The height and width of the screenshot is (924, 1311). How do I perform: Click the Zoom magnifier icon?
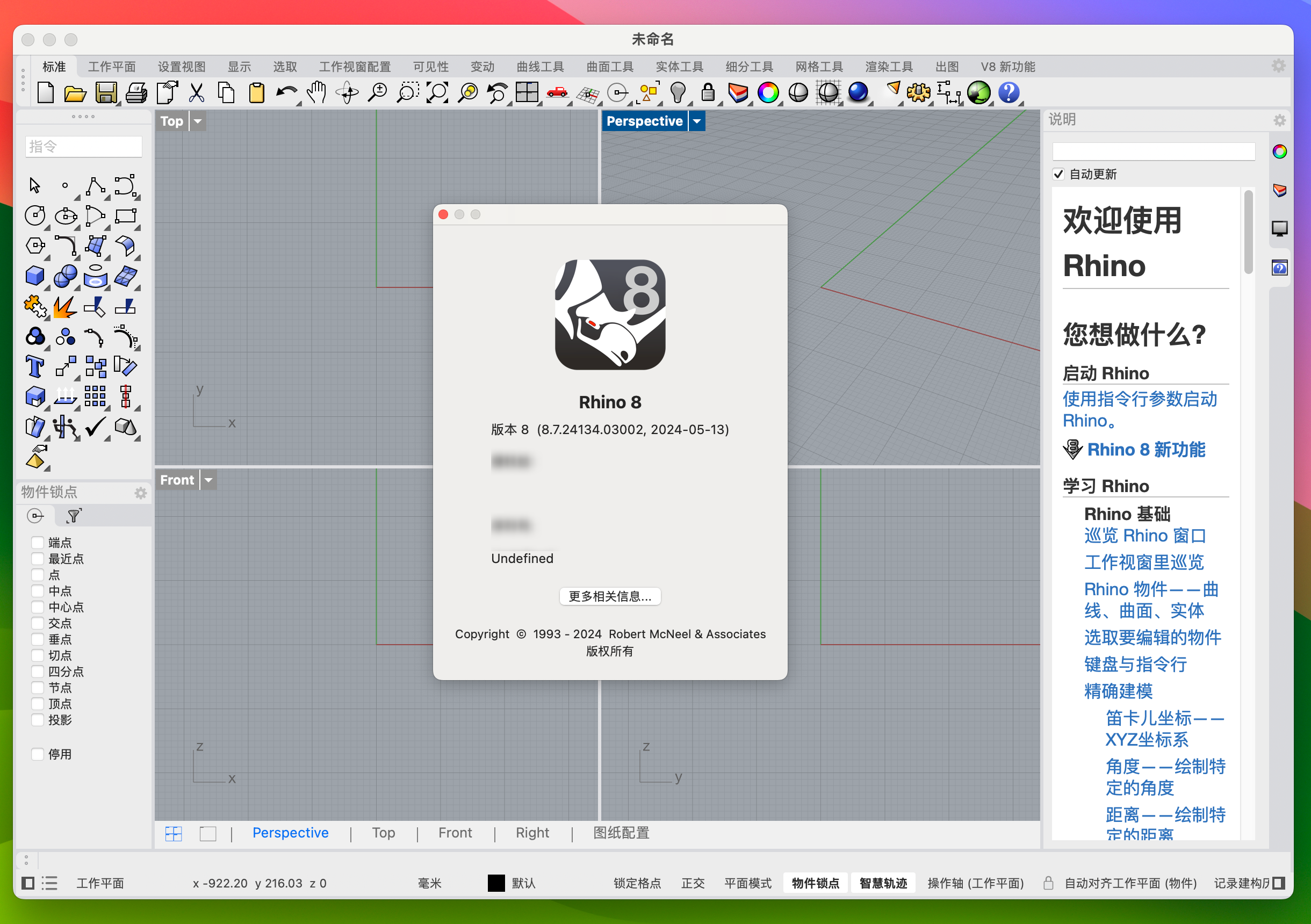tap(377, 92)
